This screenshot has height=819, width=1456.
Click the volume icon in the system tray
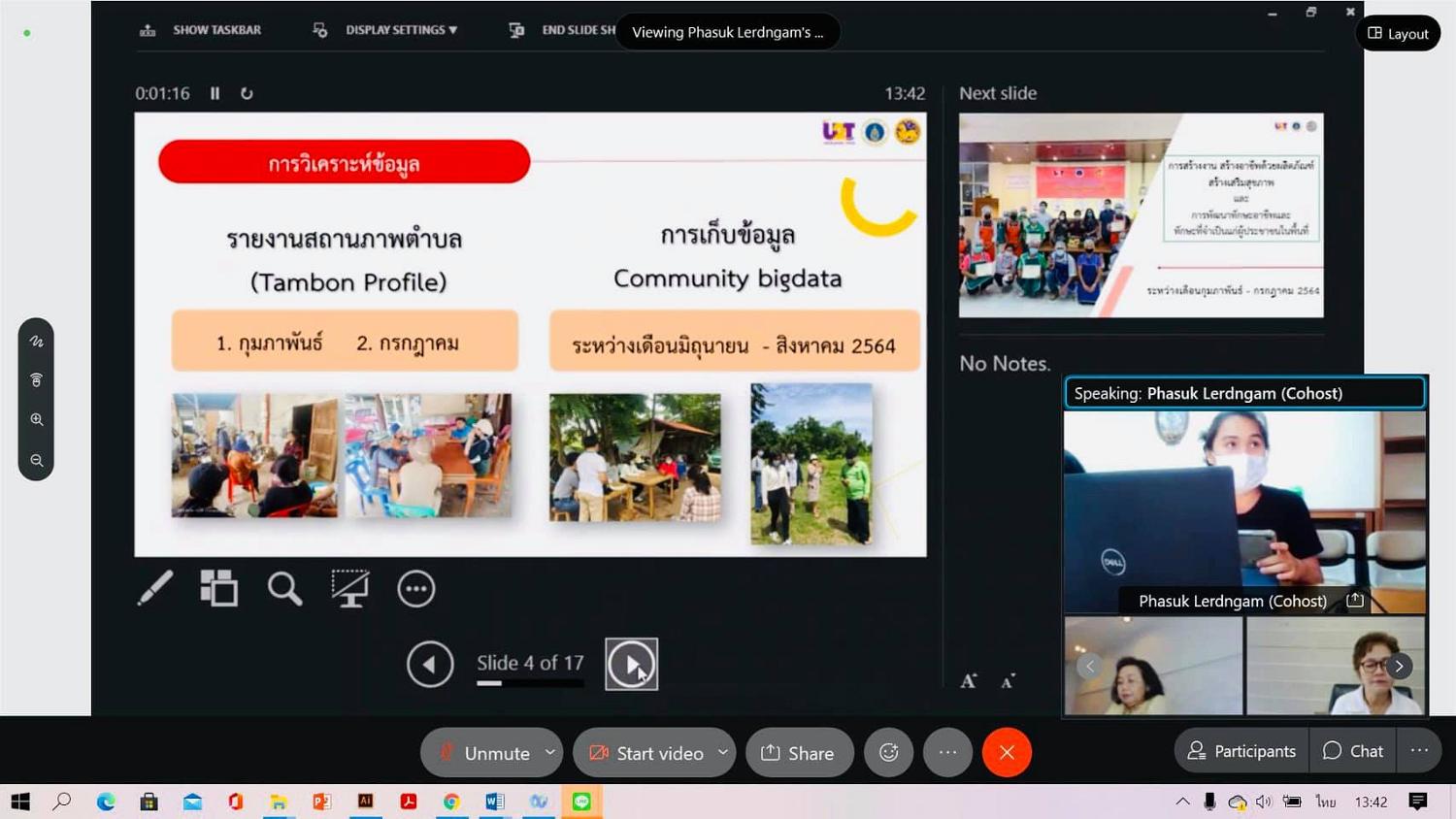click(x=1263, y=802)
